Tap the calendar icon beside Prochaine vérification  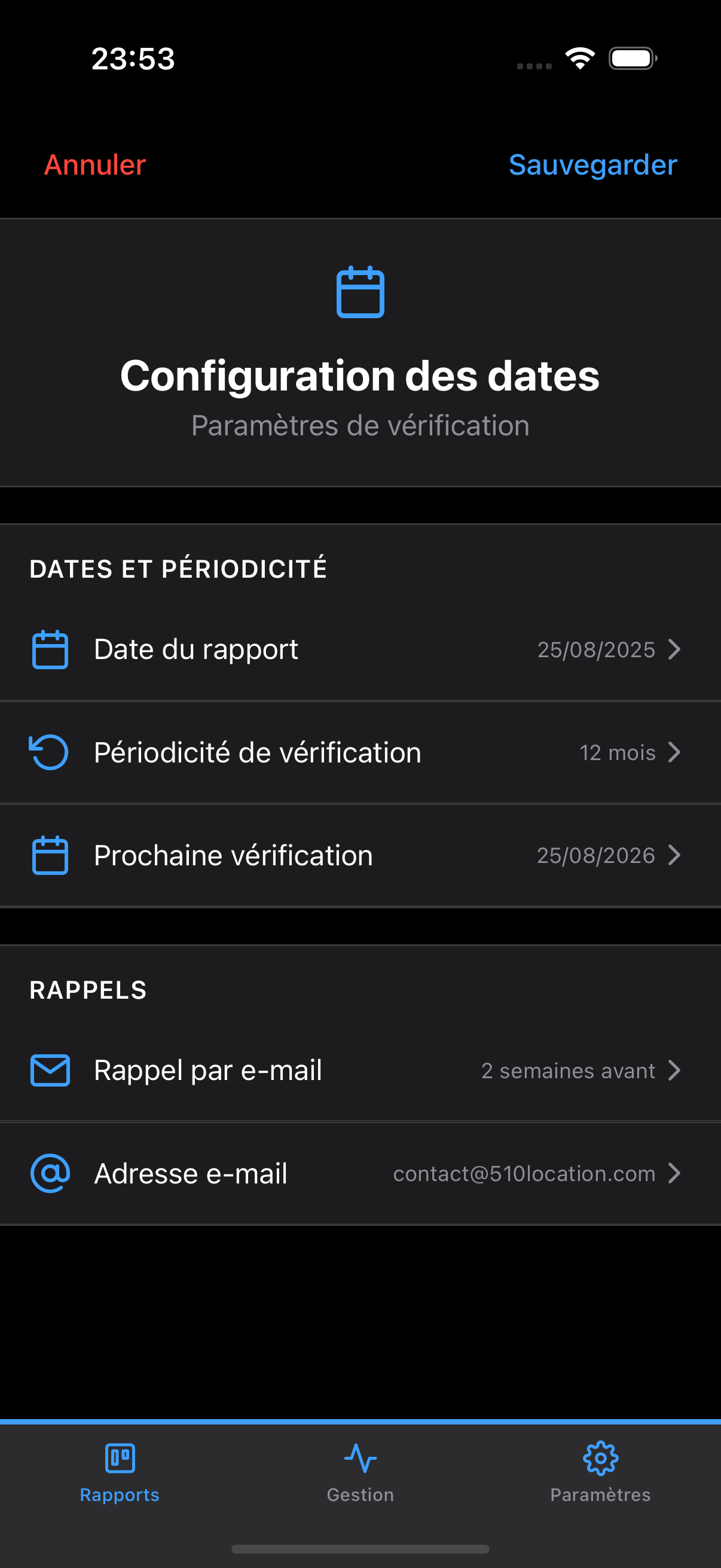point(50,855)
